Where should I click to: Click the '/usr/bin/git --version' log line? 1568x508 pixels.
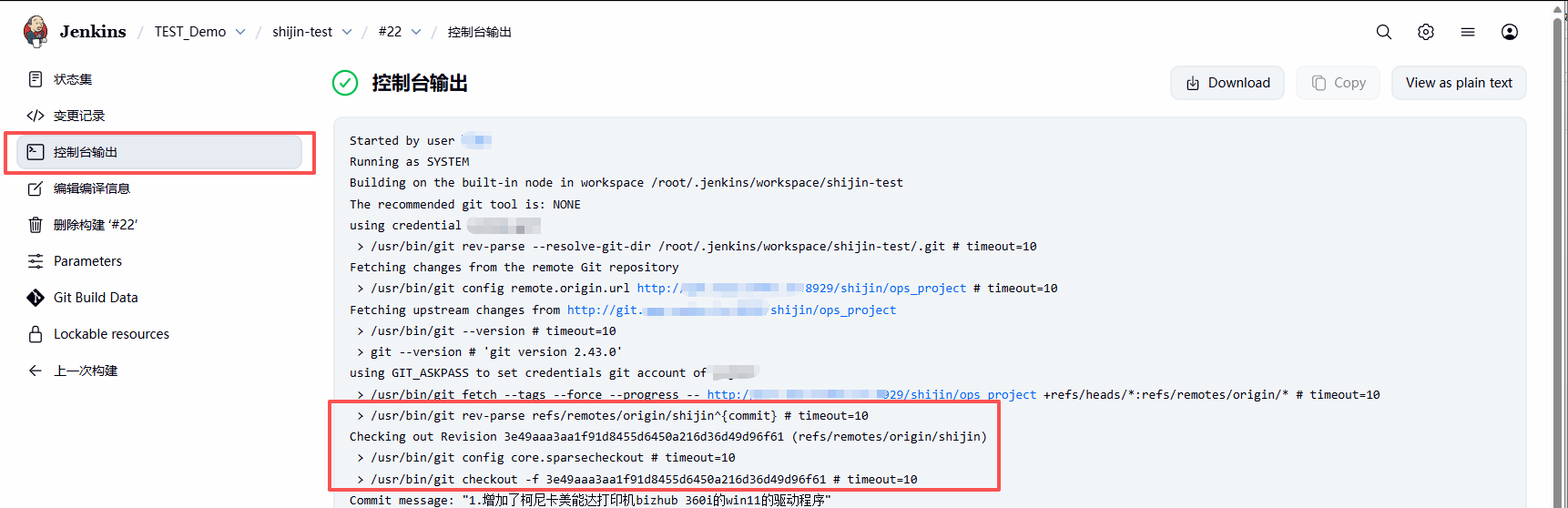click(x=486, y=331)
